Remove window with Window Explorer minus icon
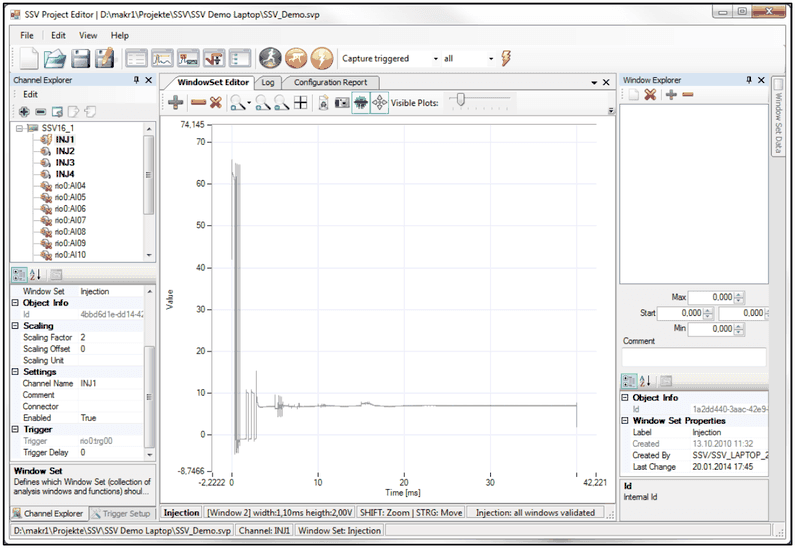The width and height of the screenshot is (795, 549). tap(688, 94)
